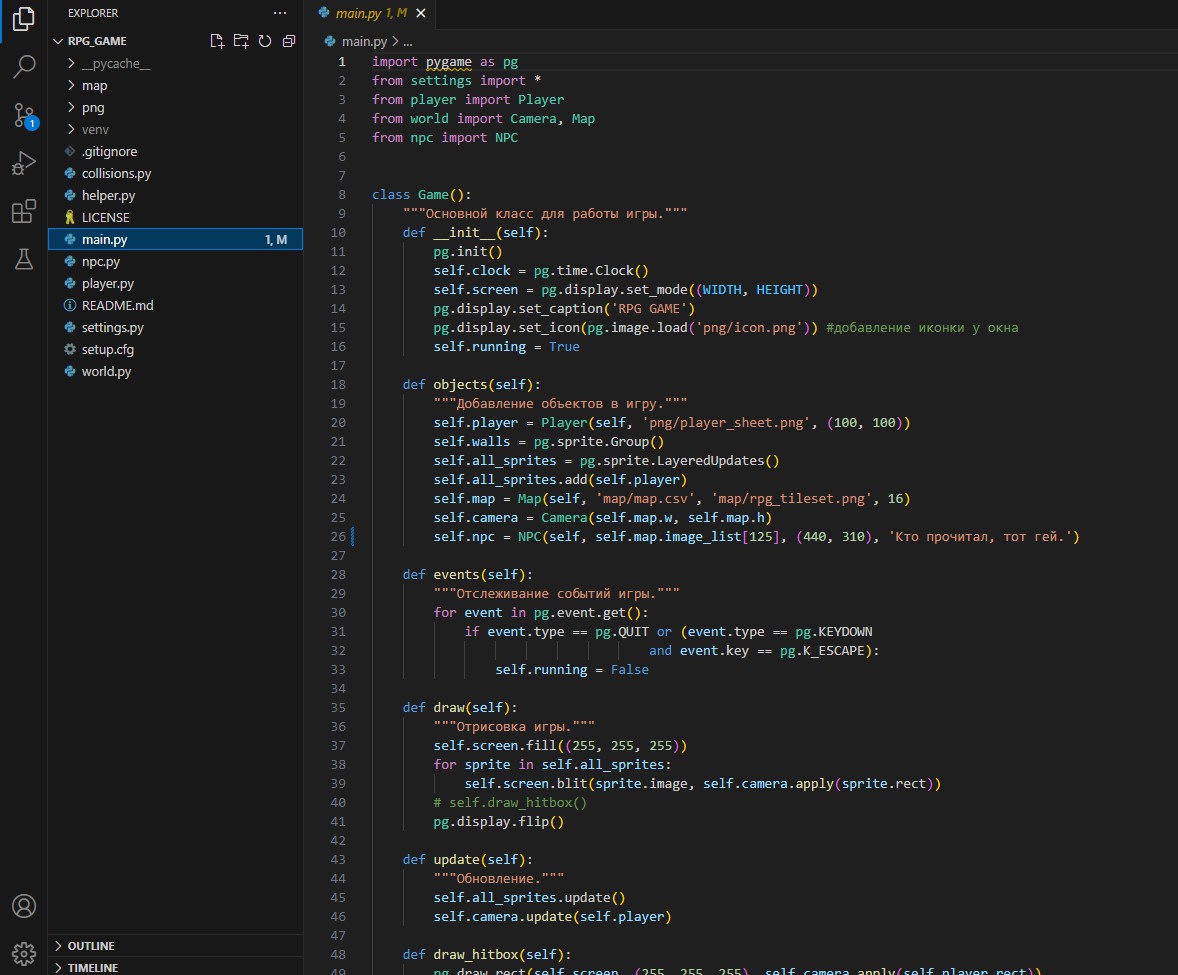Open Run and Debug view
The image size is (1178, 975).
pyautogui.click(x=24, y=163)
